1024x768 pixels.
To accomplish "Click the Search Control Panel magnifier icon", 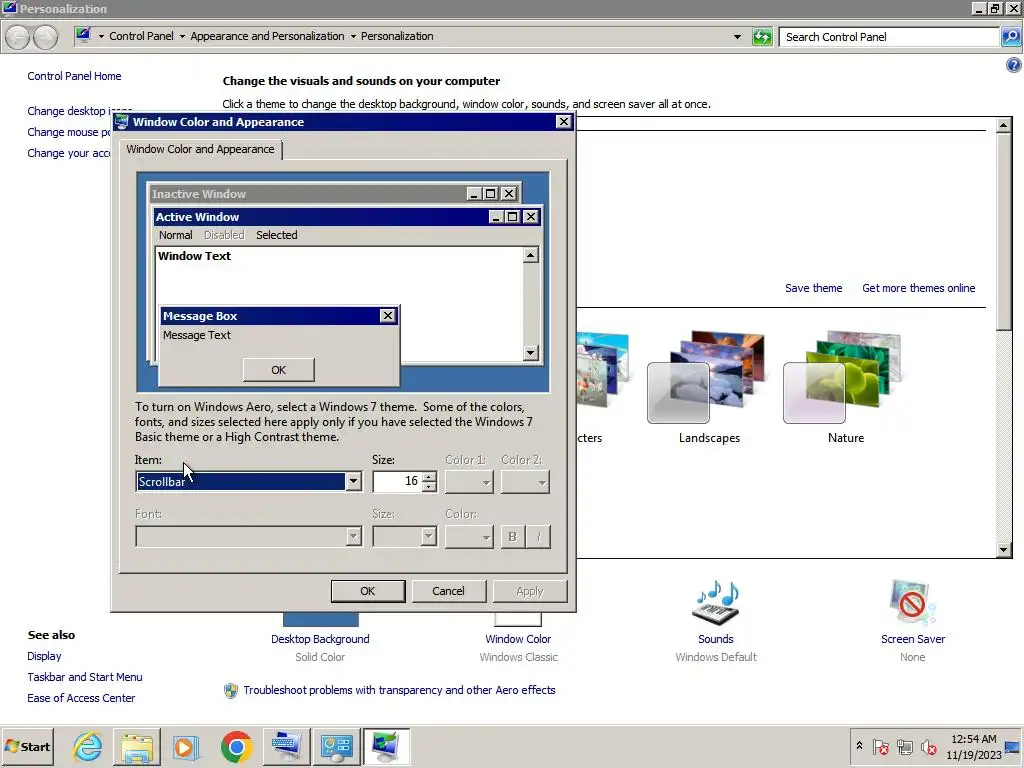I will (1011, 37).
